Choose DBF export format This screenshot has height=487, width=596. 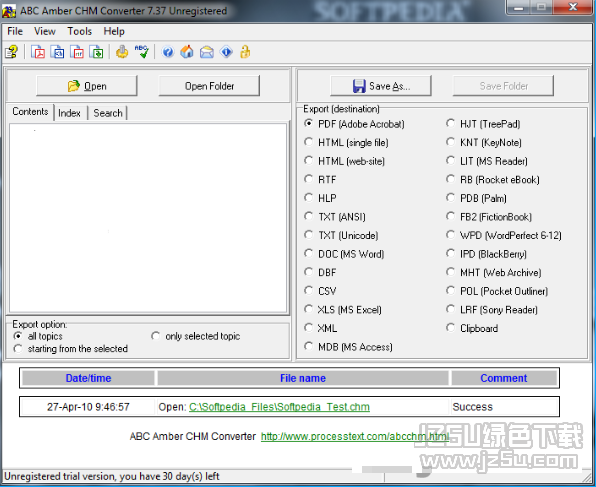pos(321,273)
